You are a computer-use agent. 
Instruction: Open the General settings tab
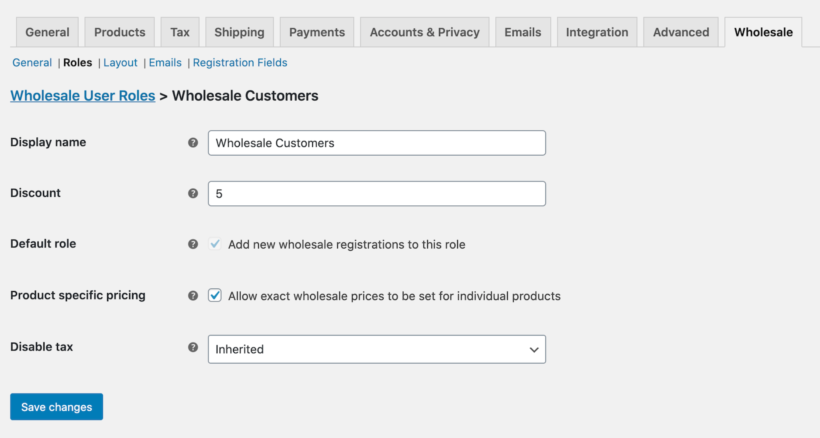coord(47,32)
